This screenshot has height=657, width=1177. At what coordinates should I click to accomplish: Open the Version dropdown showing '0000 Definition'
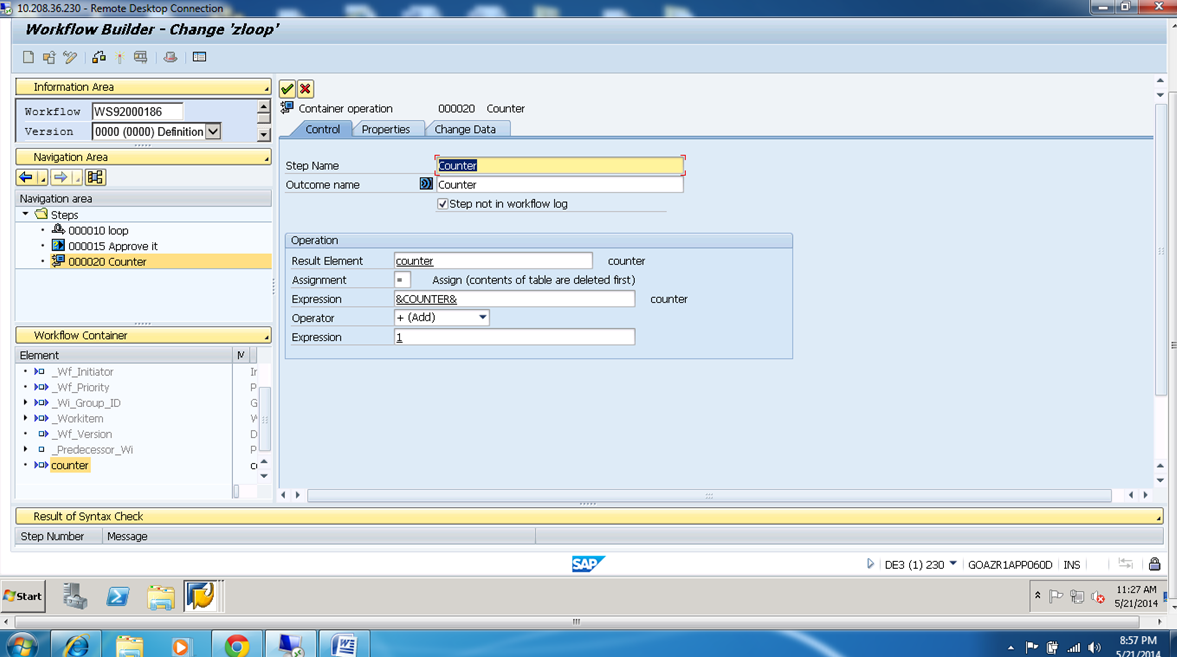(212, 131)
